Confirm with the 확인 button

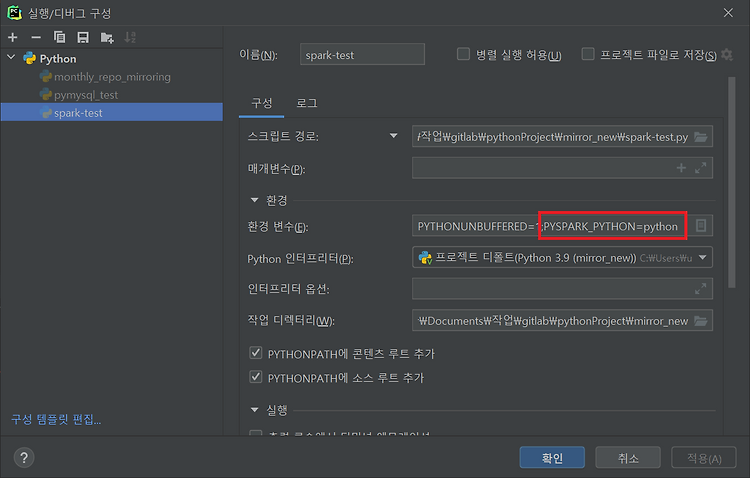point(552,458)
